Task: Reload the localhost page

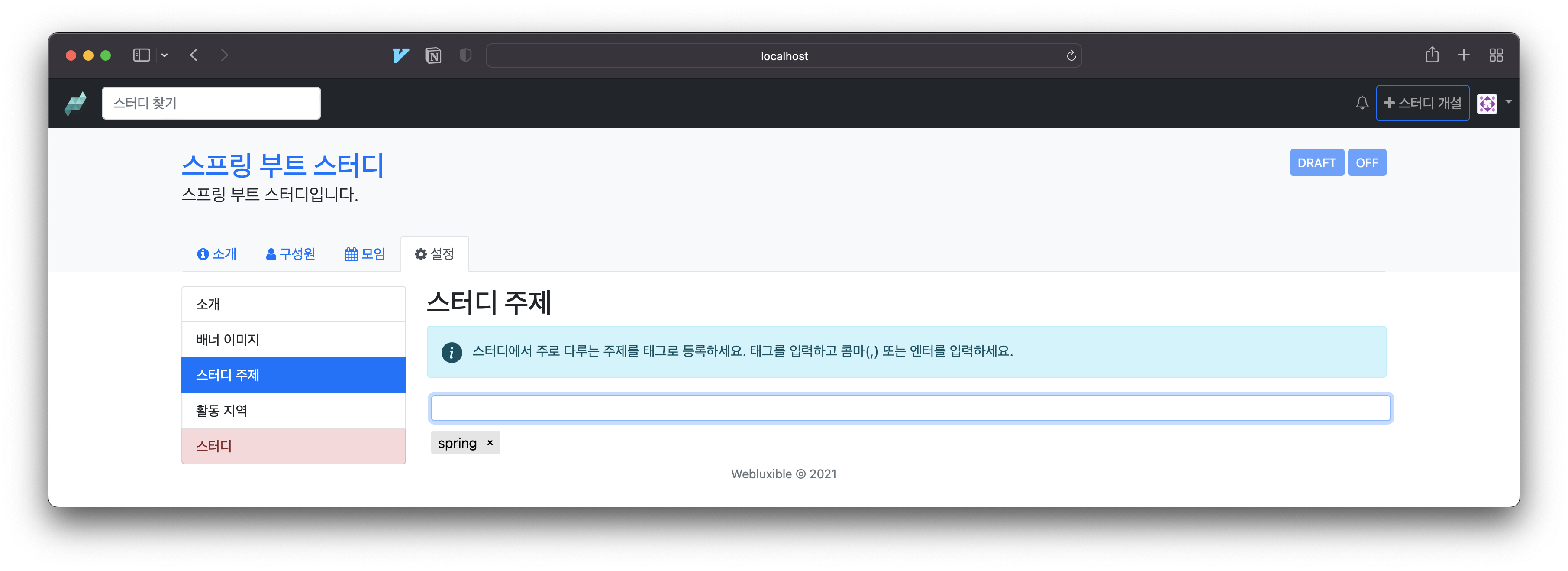Action: (1071, 55)
